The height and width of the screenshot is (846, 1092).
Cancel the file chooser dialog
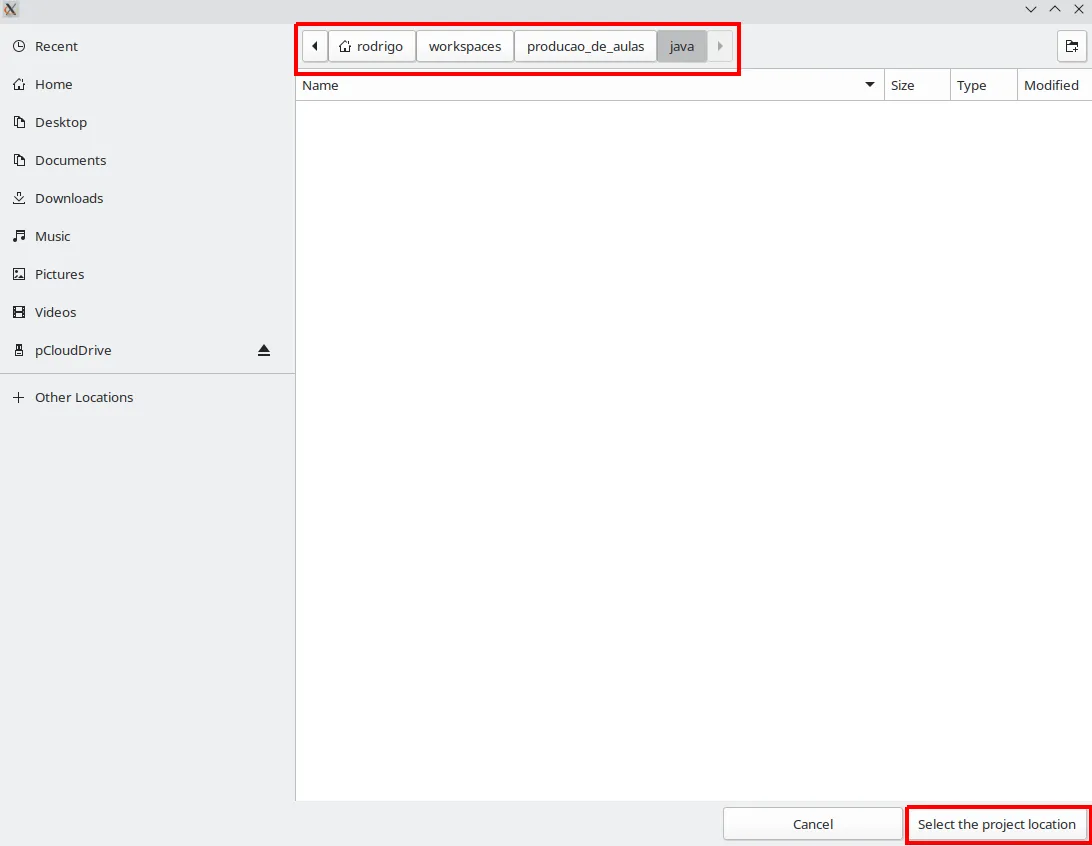tap(813, 824)
